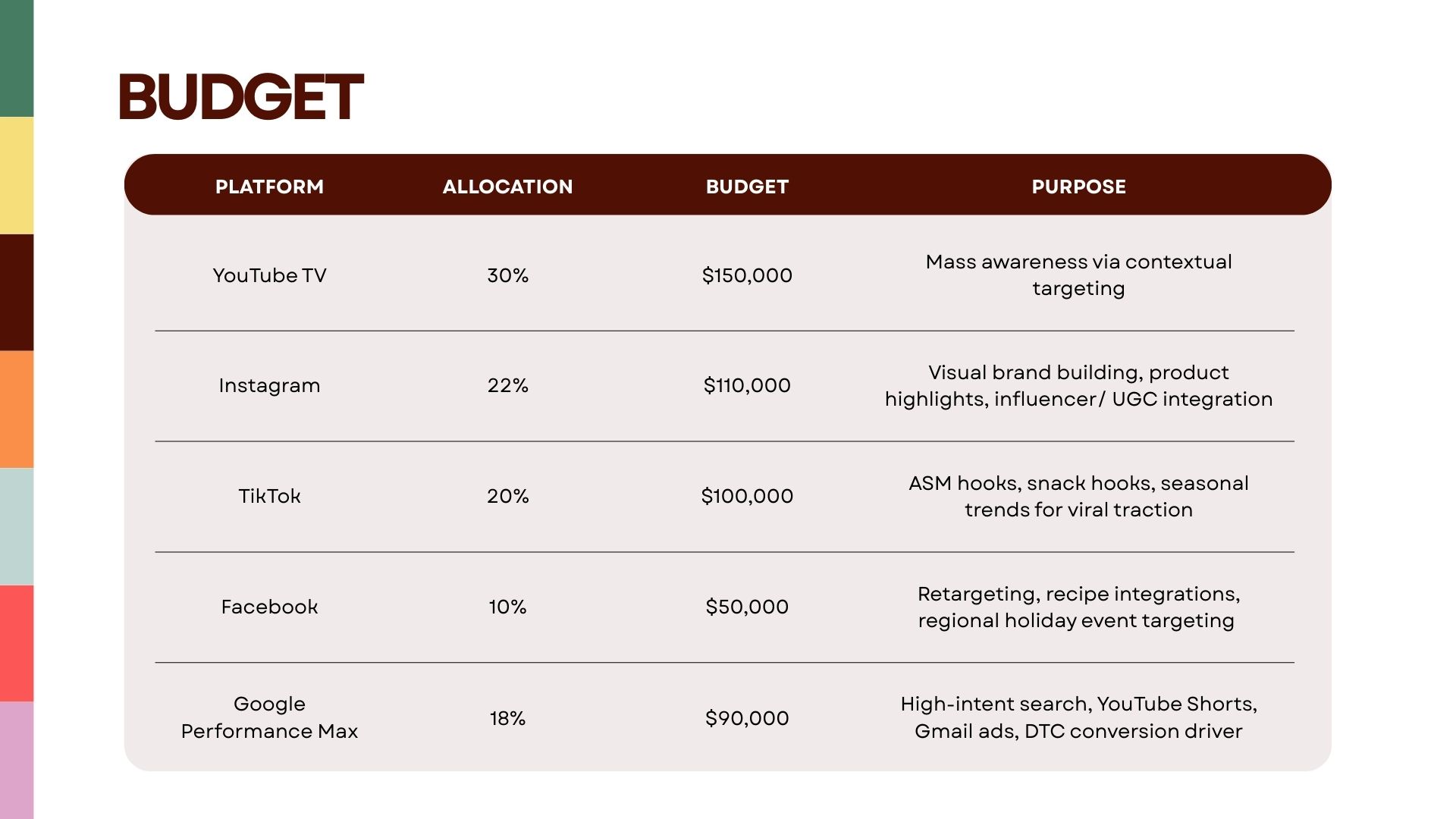Select the PLATFORM column header

269,187
